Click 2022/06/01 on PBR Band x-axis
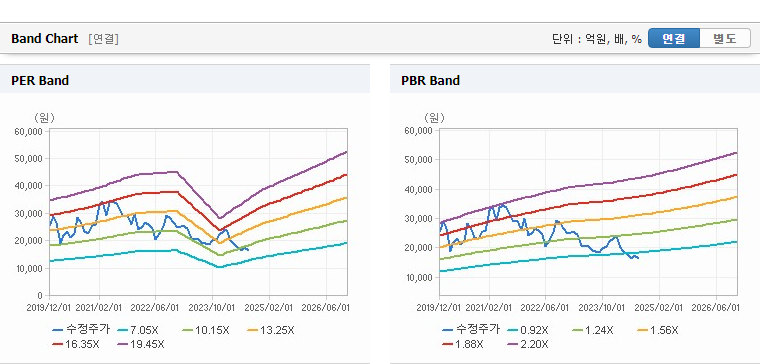 pyautogui.click(x=546, y=307)
